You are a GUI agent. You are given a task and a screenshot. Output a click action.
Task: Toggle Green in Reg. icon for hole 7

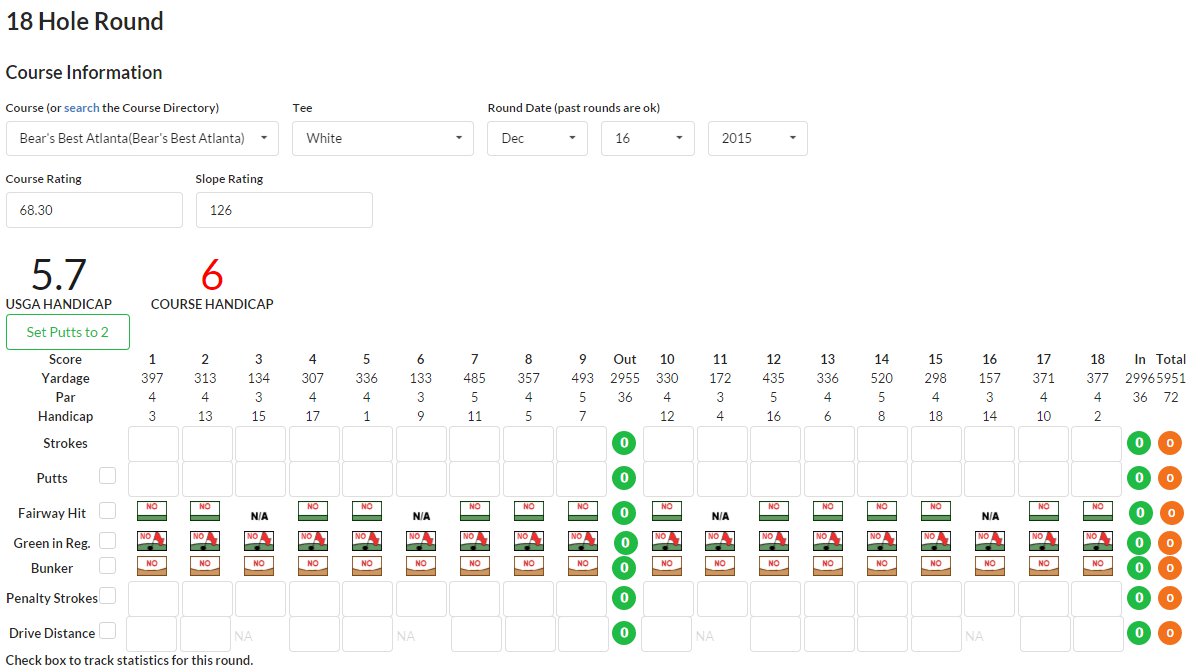click(475, 541)
